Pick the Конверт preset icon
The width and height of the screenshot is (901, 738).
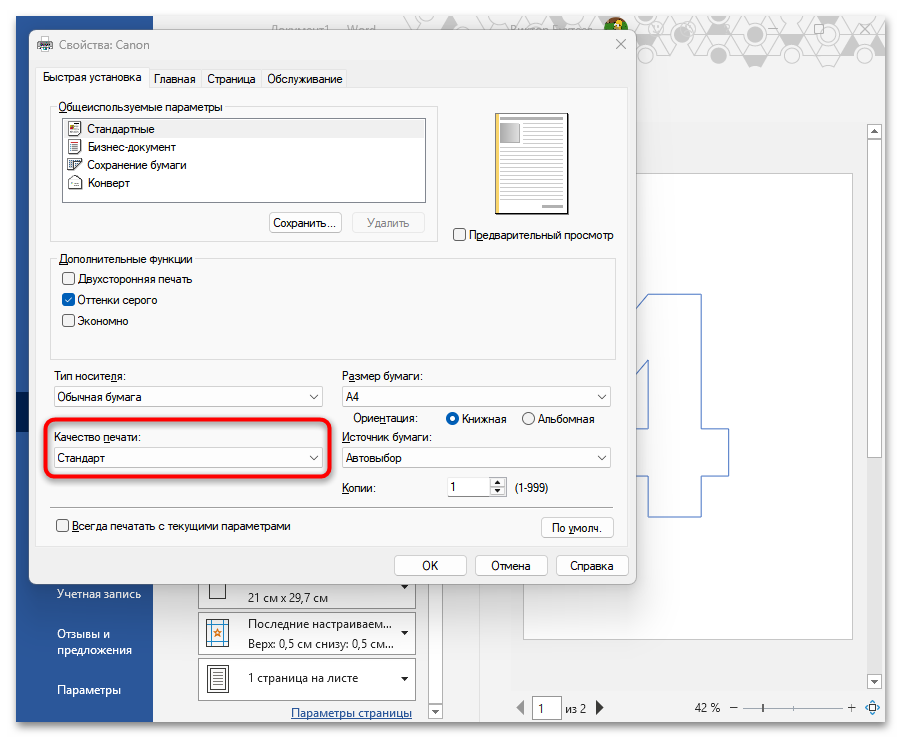74,183
